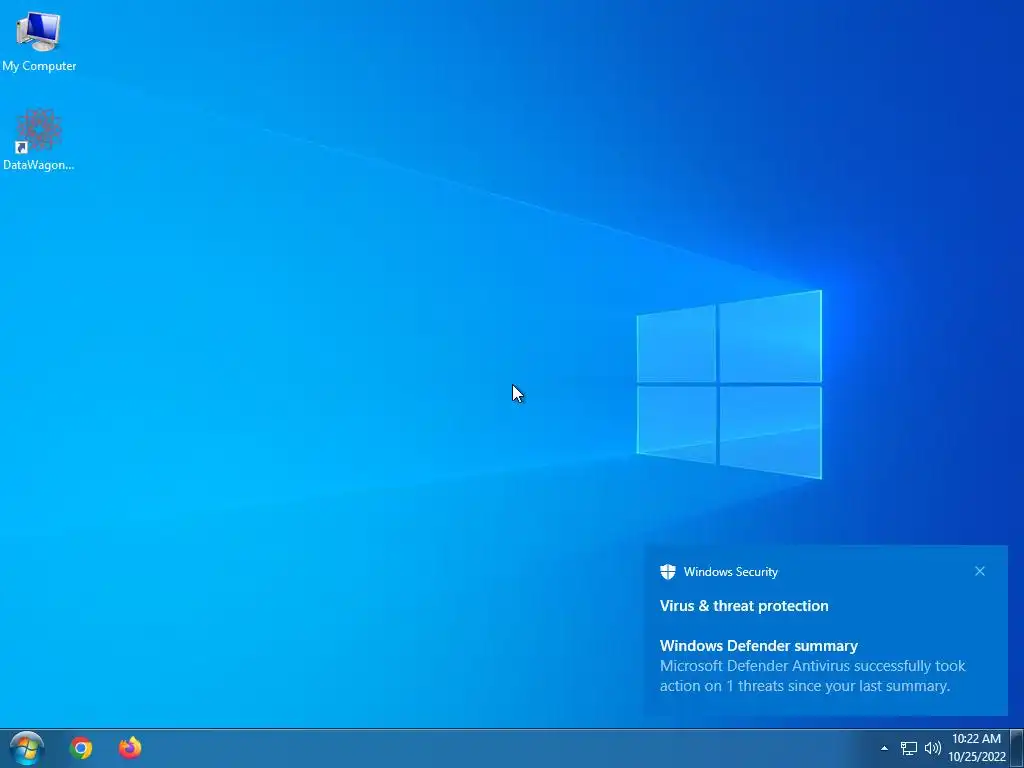Click the Windows Security notification header label
1024x768 pixels.
coord(730,572)
